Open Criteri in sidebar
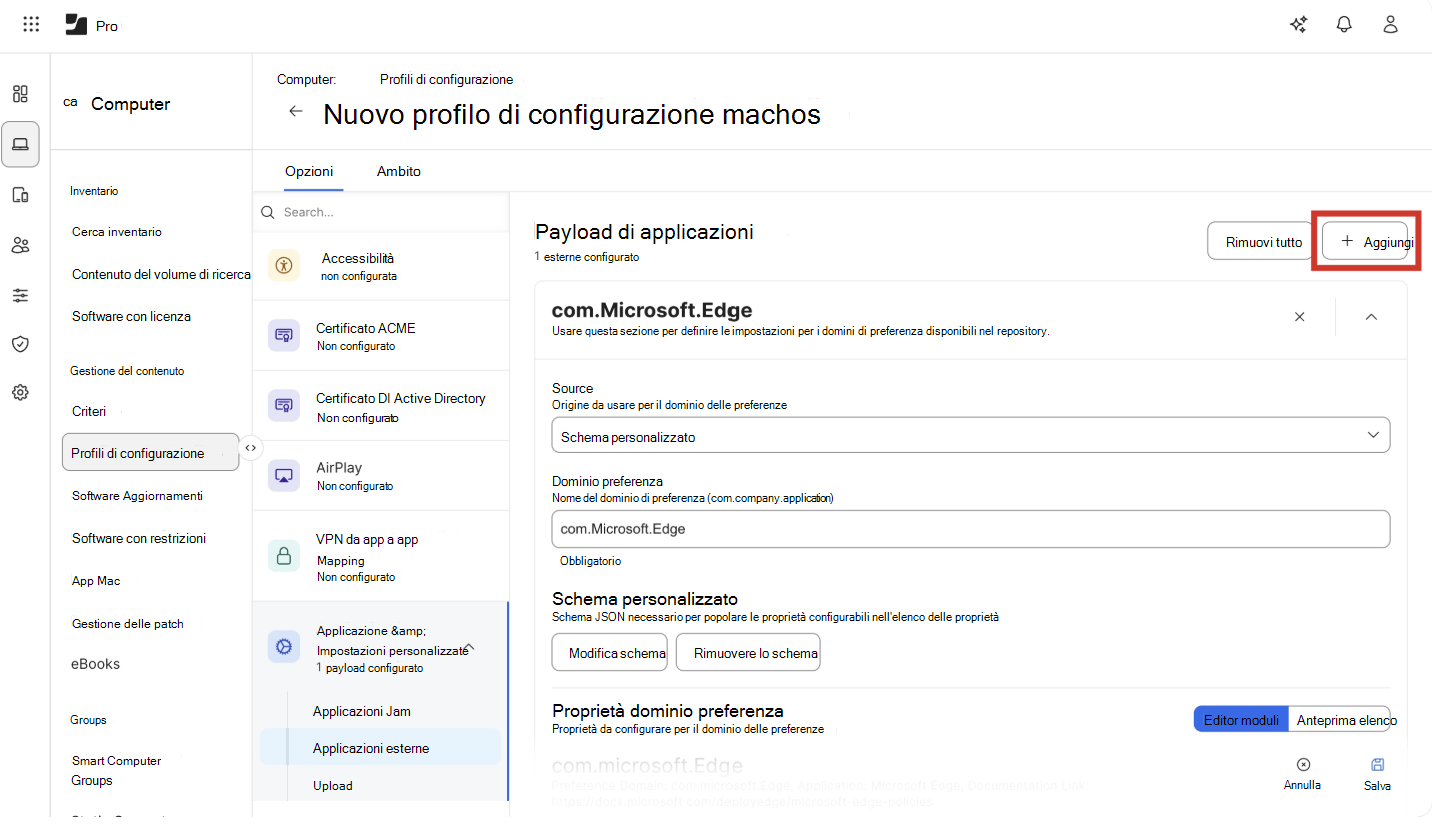 coord(89,411)
